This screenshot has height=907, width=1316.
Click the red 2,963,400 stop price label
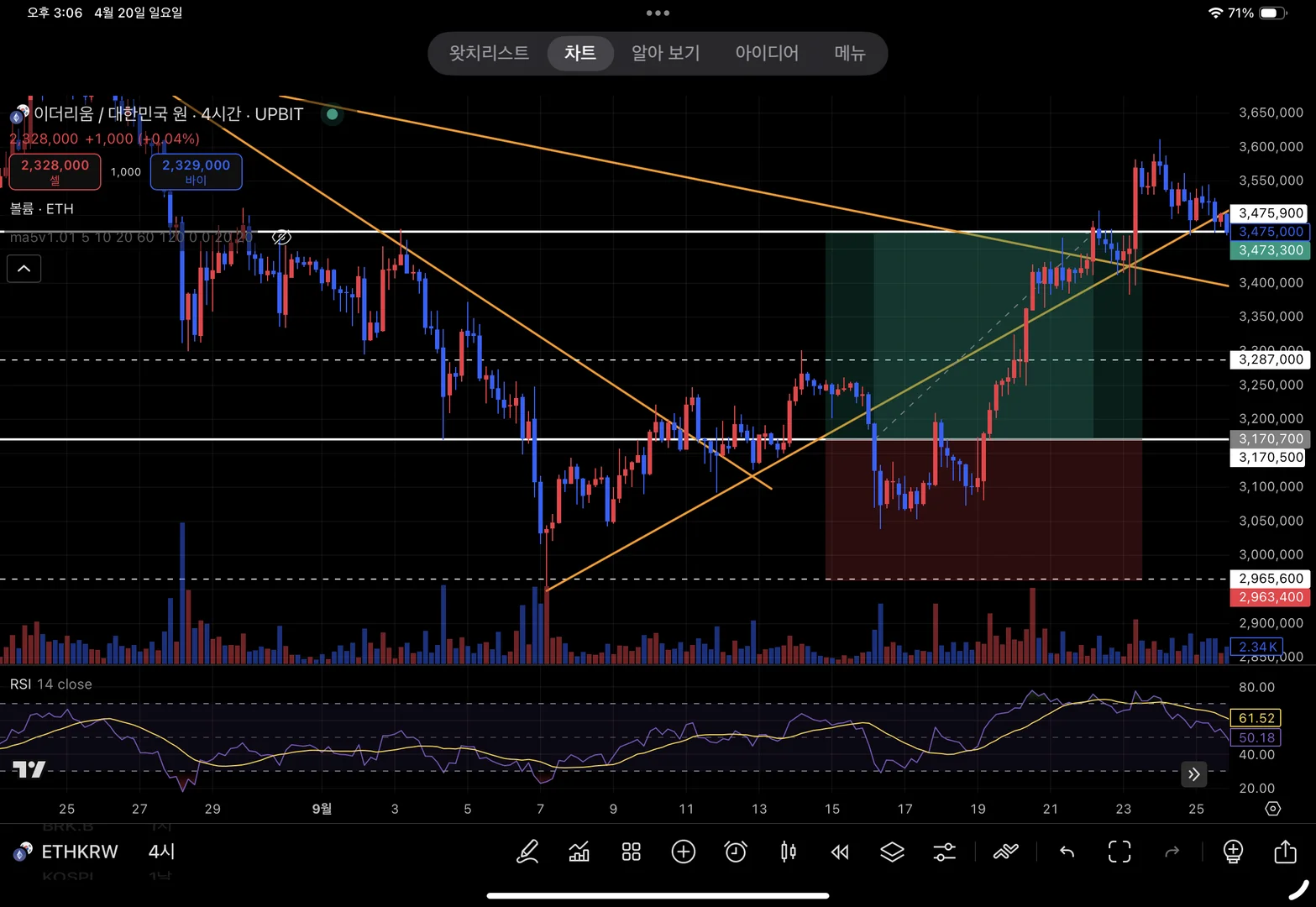1271,597
